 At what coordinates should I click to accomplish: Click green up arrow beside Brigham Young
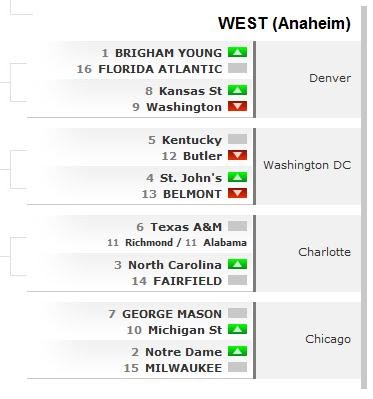click(237, 52)
